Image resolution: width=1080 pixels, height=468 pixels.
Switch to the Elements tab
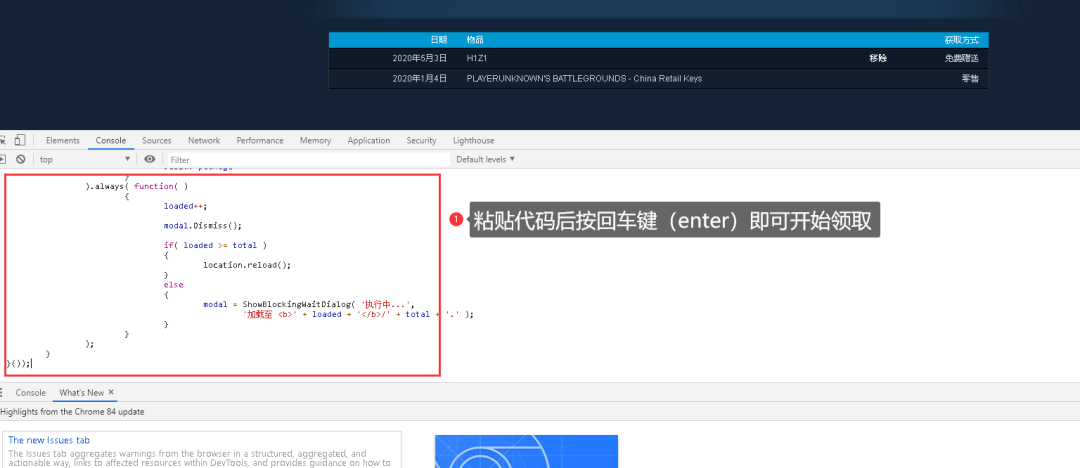(x=63, y=141)
